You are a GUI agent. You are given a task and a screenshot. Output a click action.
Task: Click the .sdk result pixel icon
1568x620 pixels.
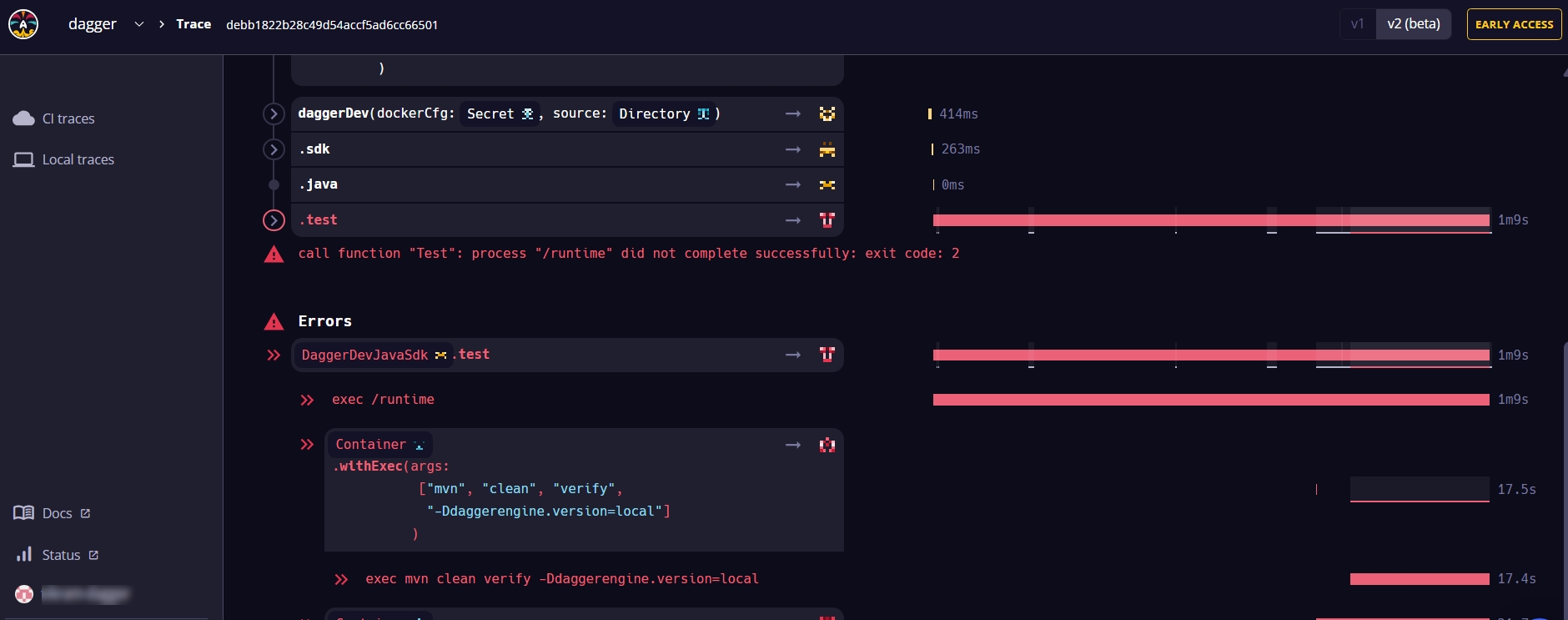pos(827,150)
